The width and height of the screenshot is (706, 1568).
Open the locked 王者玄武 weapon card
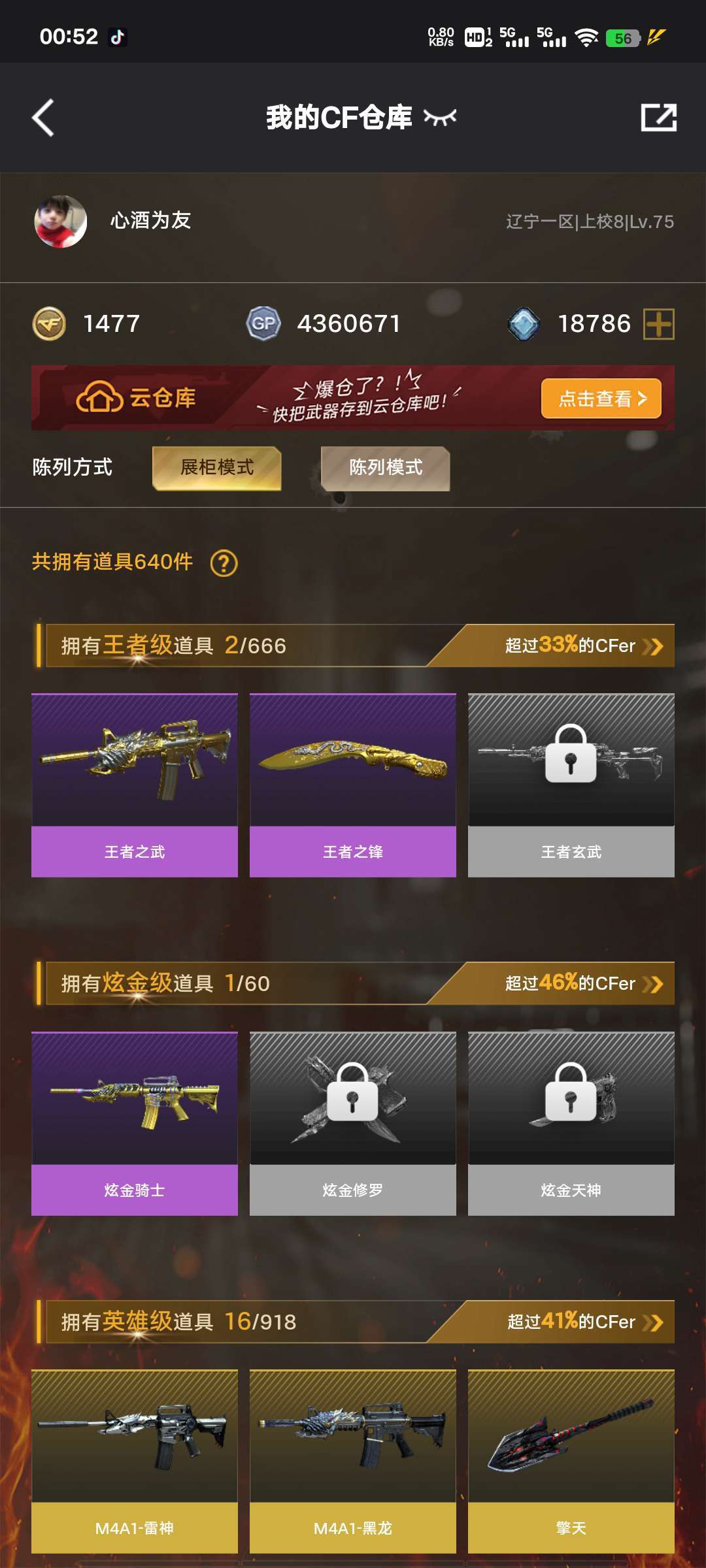[571, 785]
